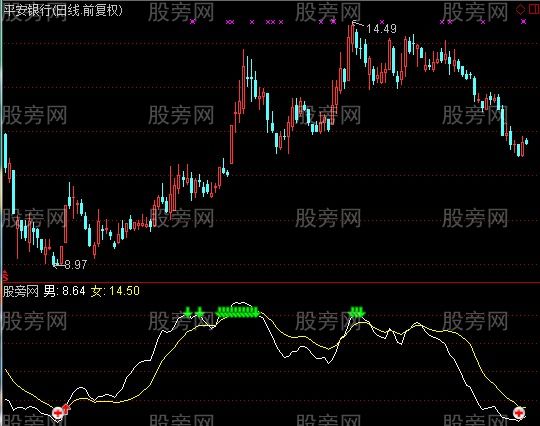Click the red cross marker at indicator's right end
The width and height of the screenshot is (540, 426).
tap(519, 413)
